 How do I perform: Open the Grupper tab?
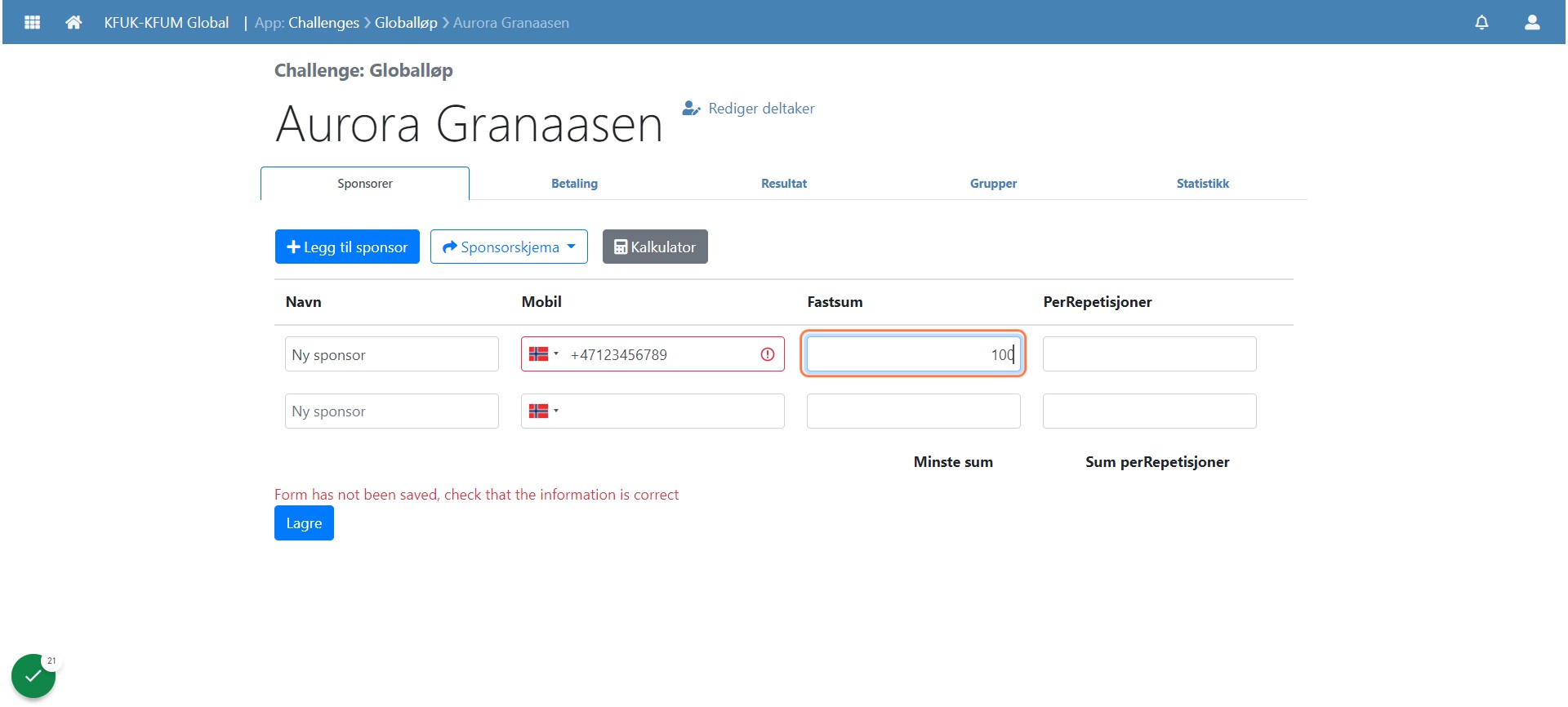(x=993, y=184)
